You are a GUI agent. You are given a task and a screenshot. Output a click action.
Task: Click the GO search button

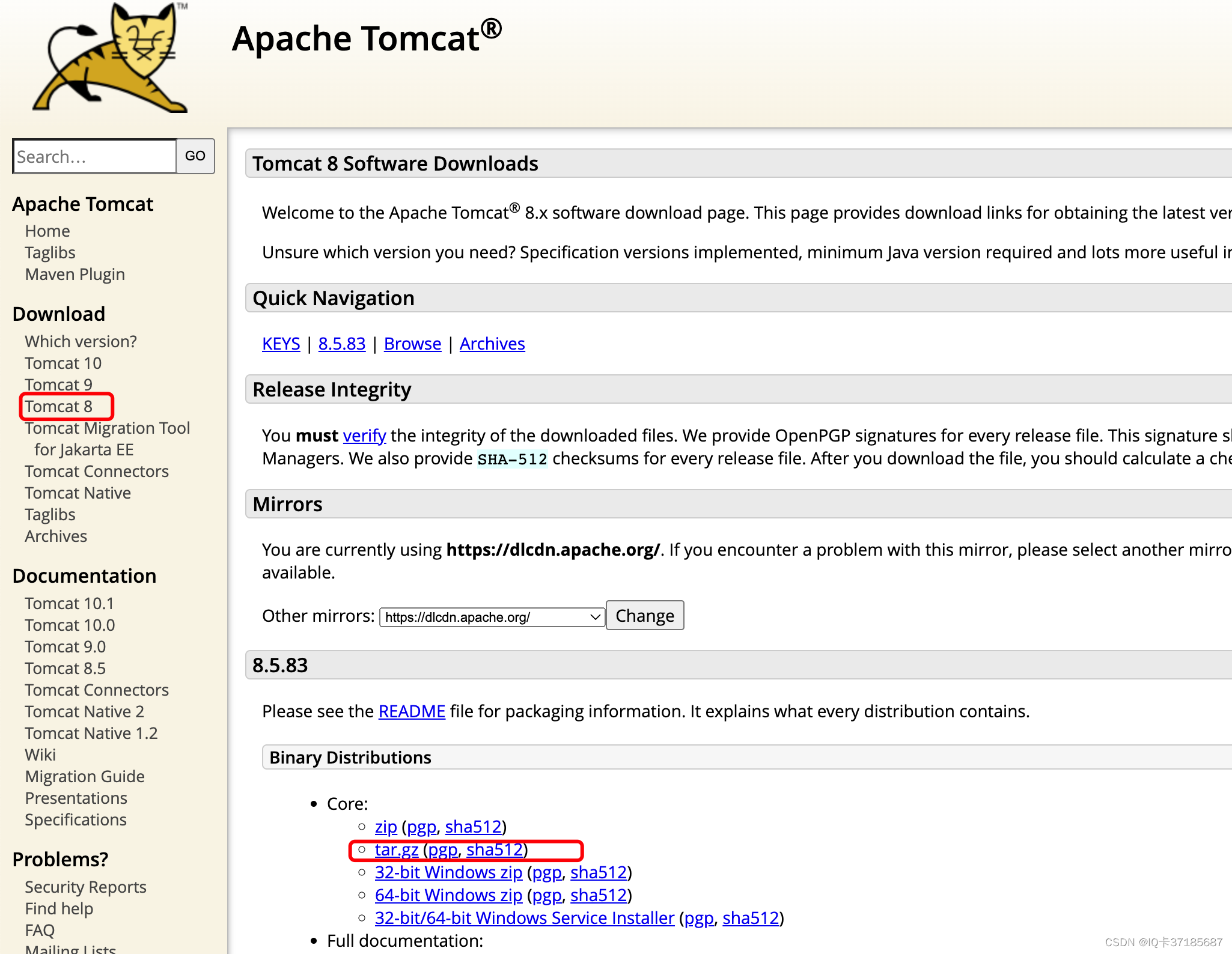[x=195, y=156]
